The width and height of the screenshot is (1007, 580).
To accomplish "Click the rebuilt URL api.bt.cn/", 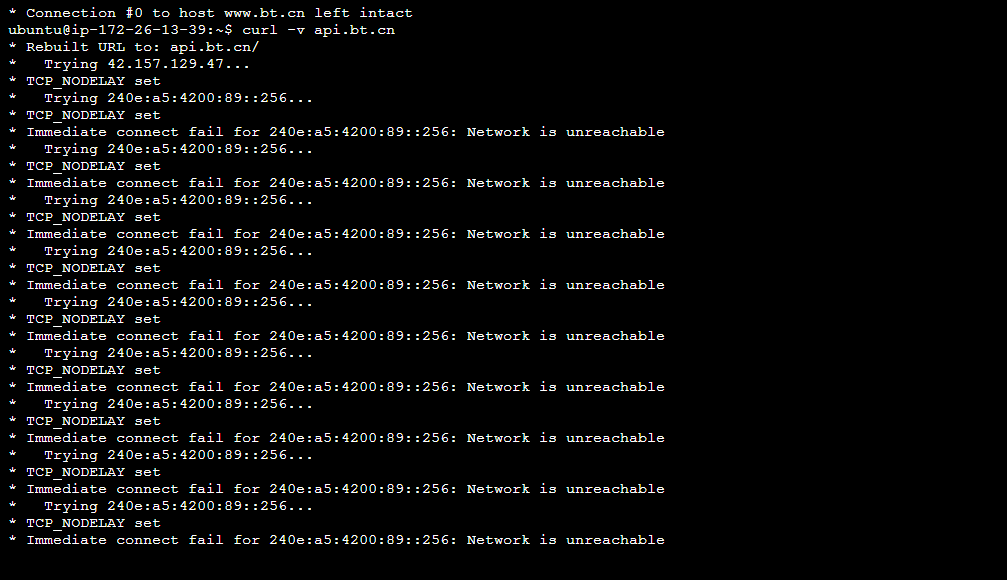I will (x=215, y=47).
